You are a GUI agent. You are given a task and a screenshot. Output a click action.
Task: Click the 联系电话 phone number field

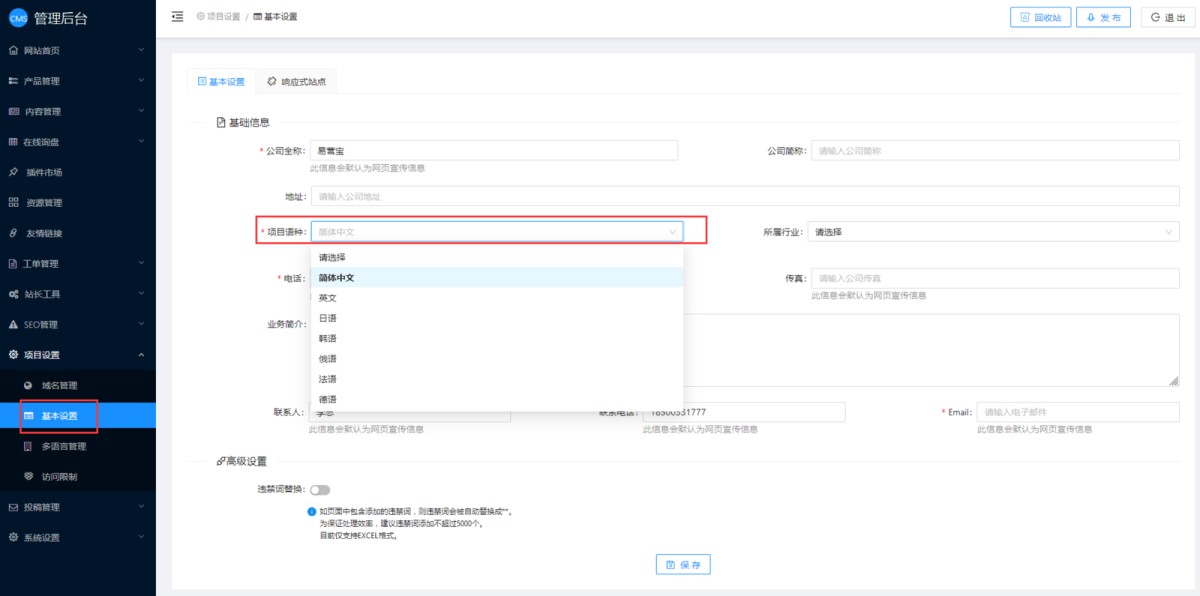744,412
